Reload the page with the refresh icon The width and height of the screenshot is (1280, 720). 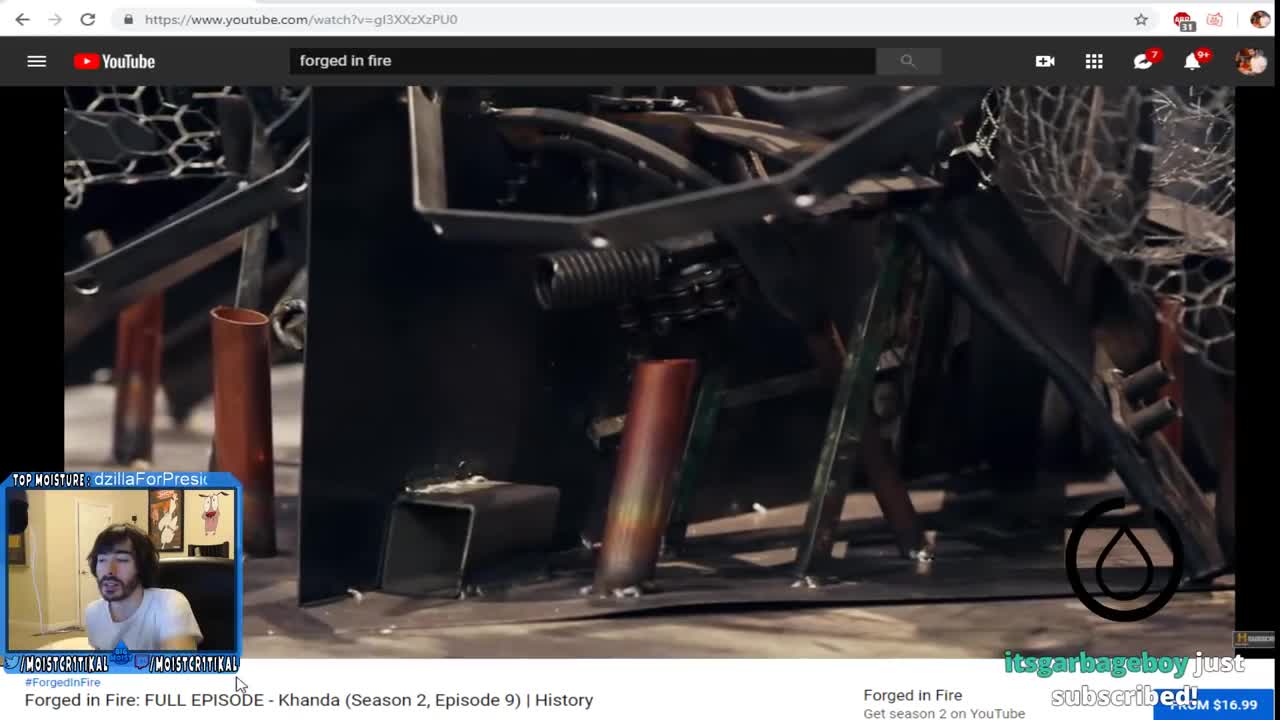(x=88, y=19)
